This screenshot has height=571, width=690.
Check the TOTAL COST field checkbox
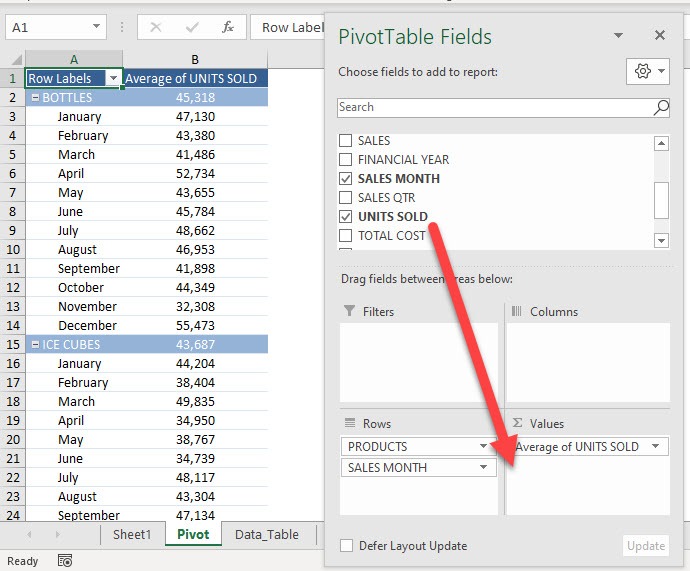(x=345, y=235)
